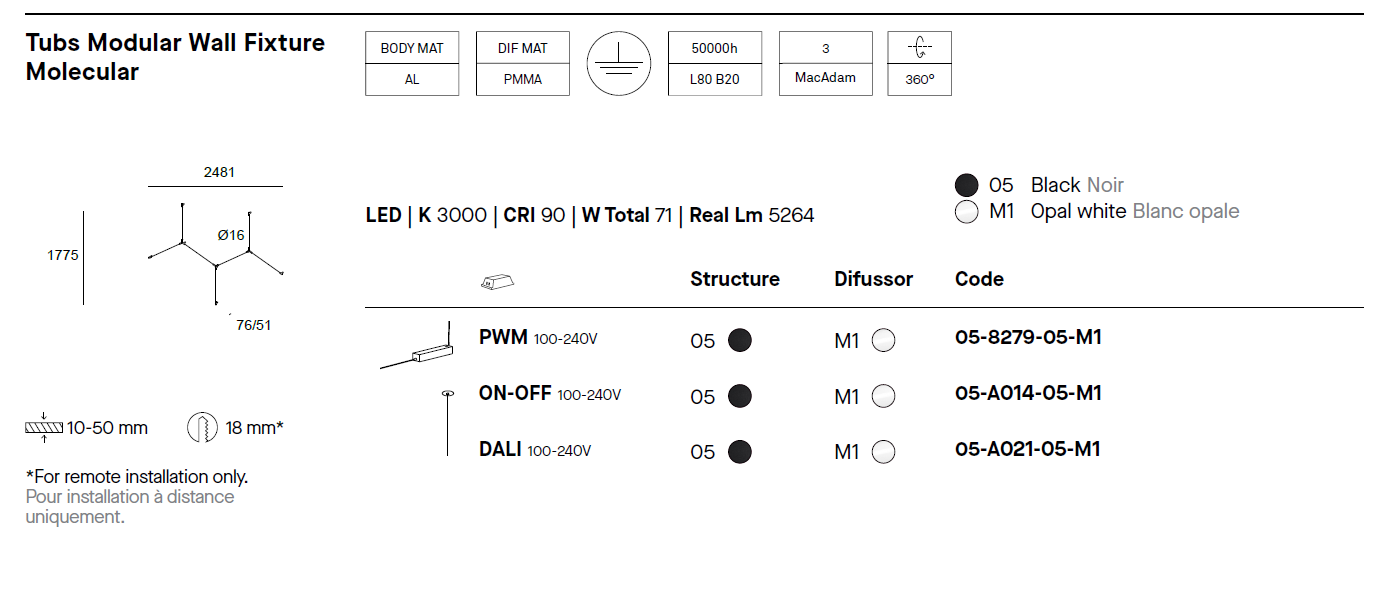This screenshot has width=1390, height=607.
Task: Click the DIF MAT PMMA spec box
Action: [523, 64]
